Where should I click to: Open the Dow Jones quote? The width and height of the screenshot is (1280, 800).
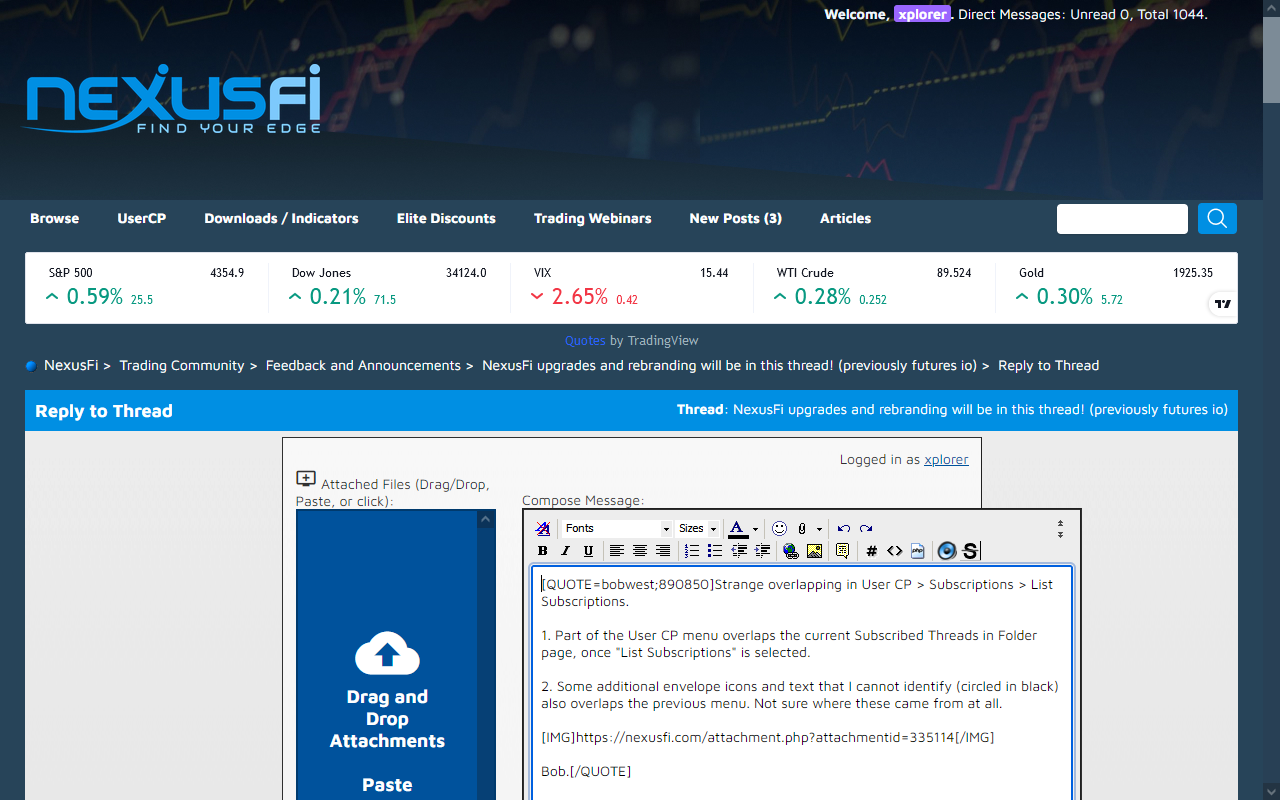(389, 287)
